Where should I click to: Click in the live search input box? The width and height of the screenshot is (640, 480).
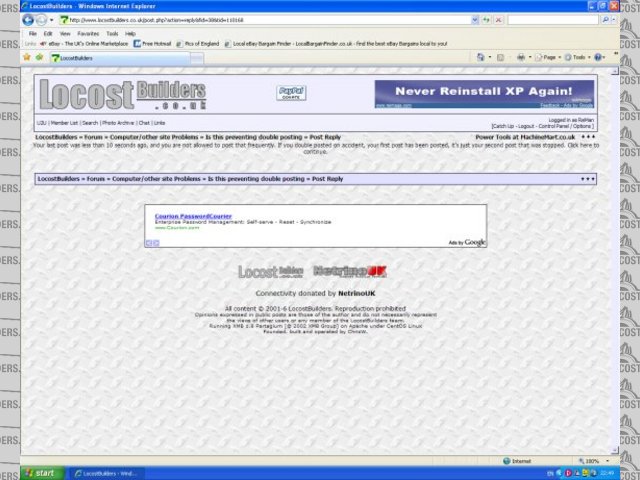[550, 20]
